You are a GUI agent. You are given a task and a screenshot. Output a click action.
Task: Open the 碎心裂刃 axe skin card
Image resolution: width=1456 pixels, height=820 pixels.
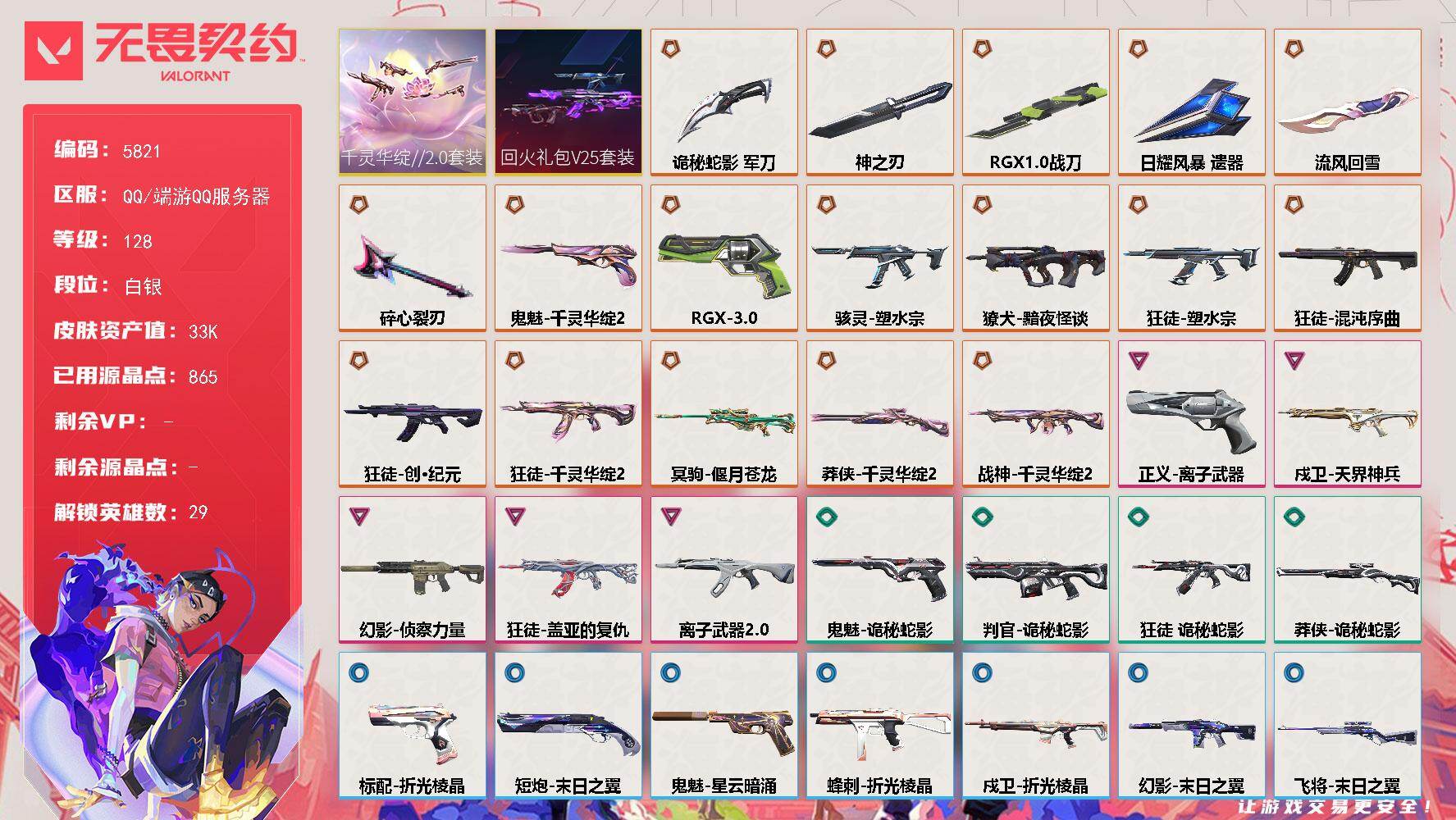(x=412, y=257)
